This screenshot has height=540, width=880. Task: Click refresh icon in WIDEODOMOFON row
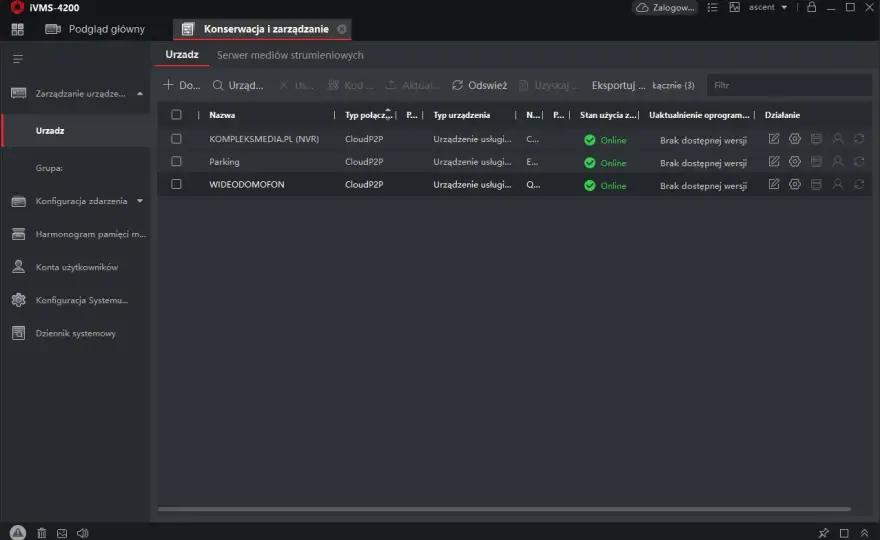click(x=859, y=184)
